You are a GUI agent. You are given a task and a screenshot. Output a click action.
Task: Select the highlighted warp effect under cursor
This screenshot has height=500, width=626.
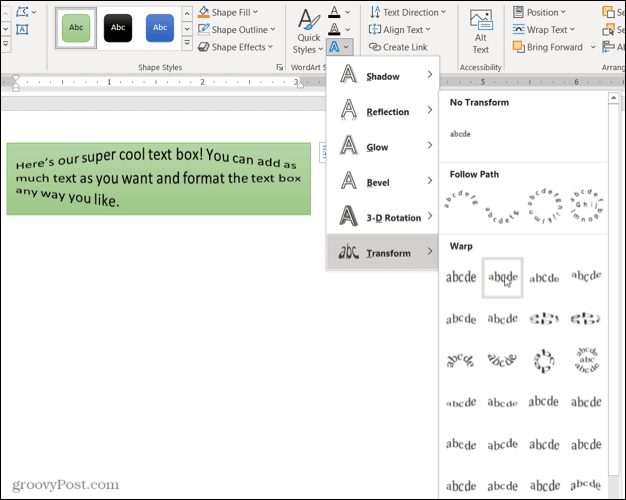pos(503,278)
